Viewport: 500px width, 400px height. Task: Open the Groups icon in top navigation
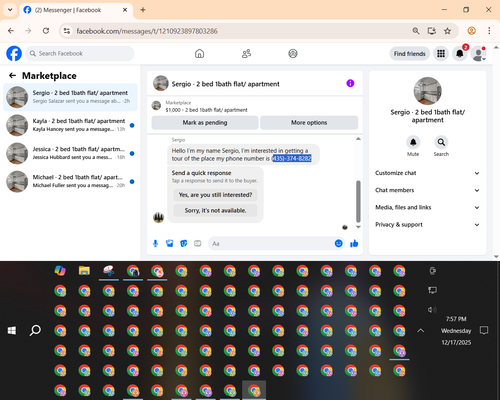[293, 53]
